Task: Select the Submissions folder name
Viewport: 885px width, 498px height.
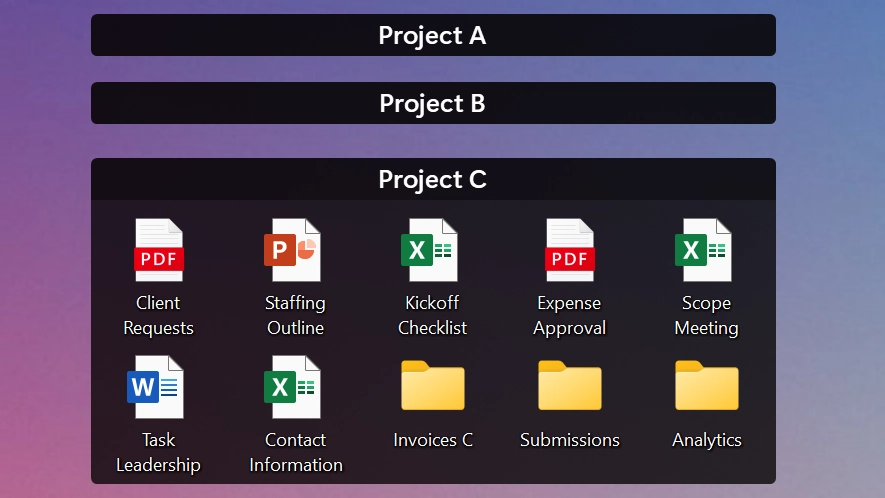Action: pos(570,440)
